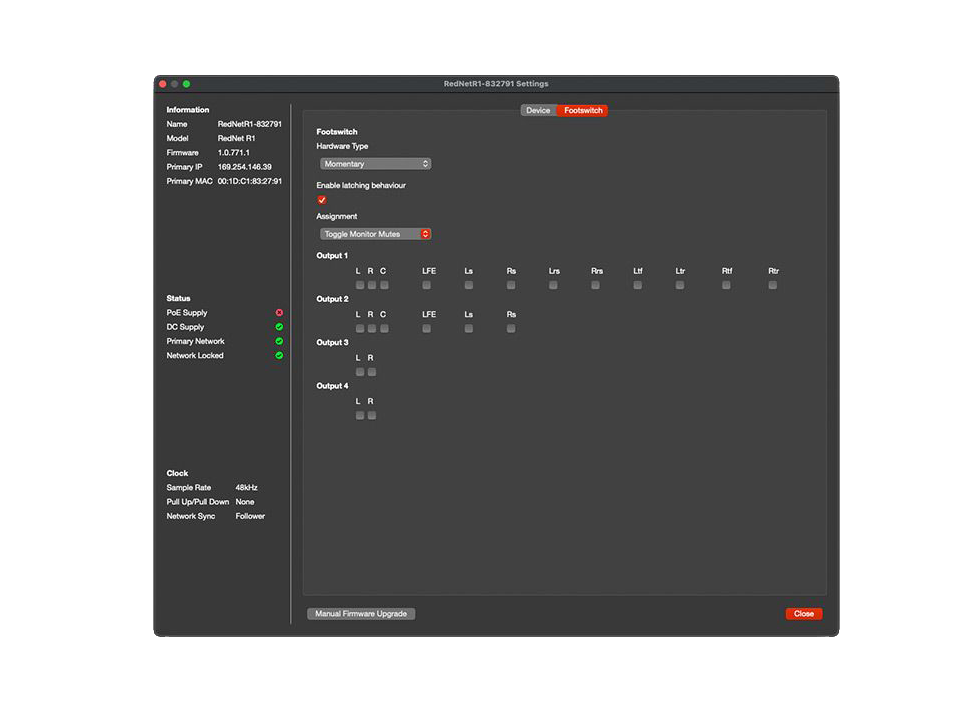Open the Toggle Monitor Mutes assignment dropdown
966x707 pixels.
click(375, 235)
